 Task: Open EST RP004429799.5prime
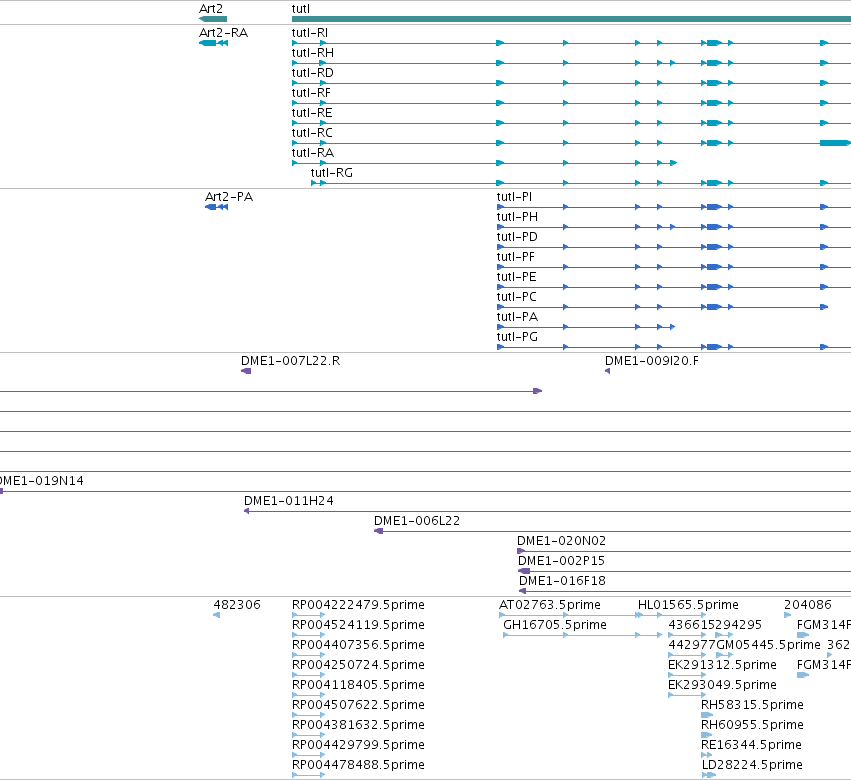pos(358,745)
